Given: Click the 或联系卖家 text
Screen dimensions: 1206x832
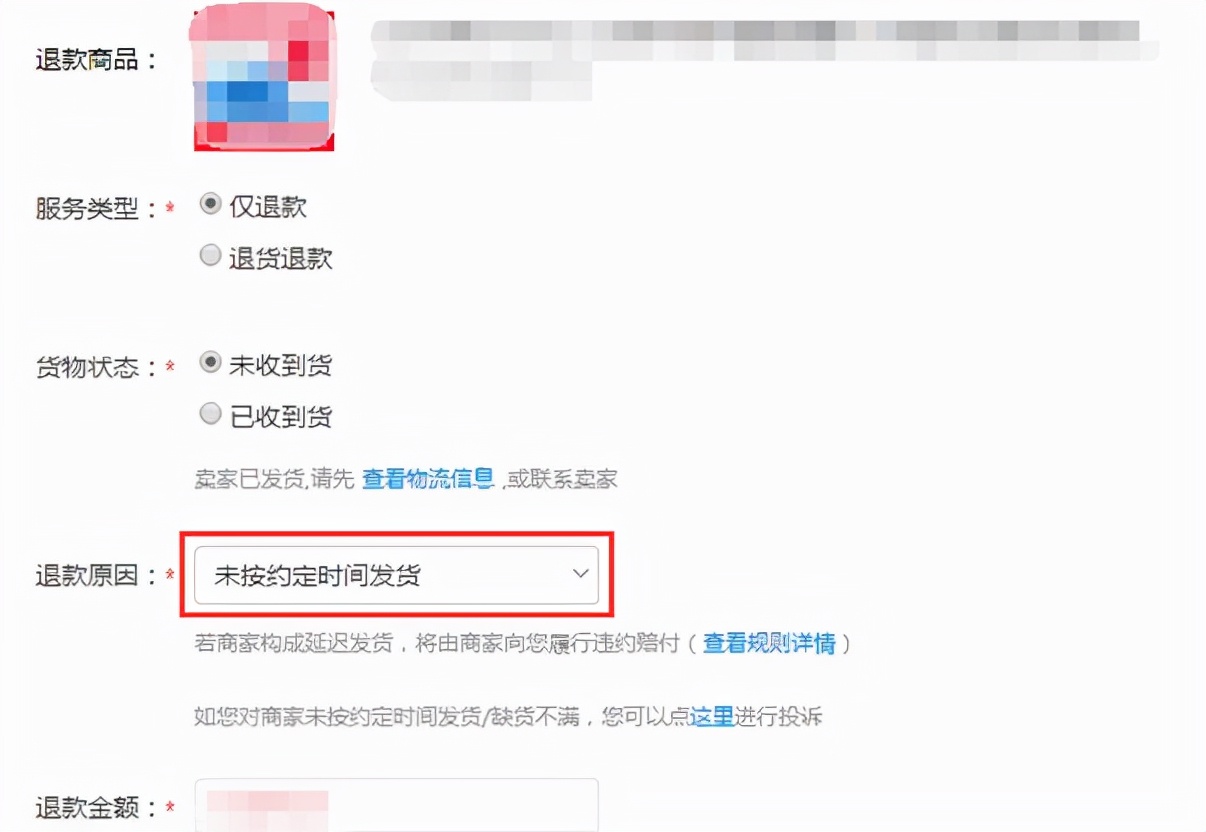Looking at the screenshot, I should (560, 479).
